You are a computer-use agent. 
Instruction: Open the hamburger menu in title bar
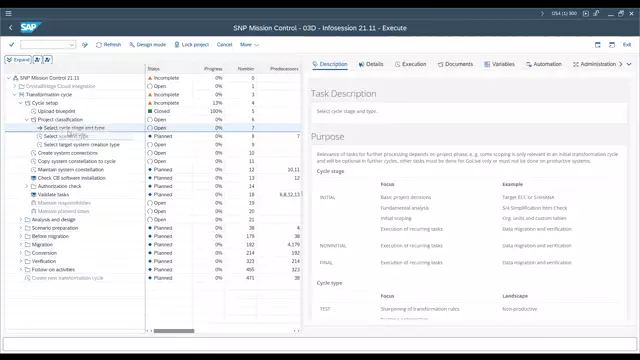[x=8, y=13]
